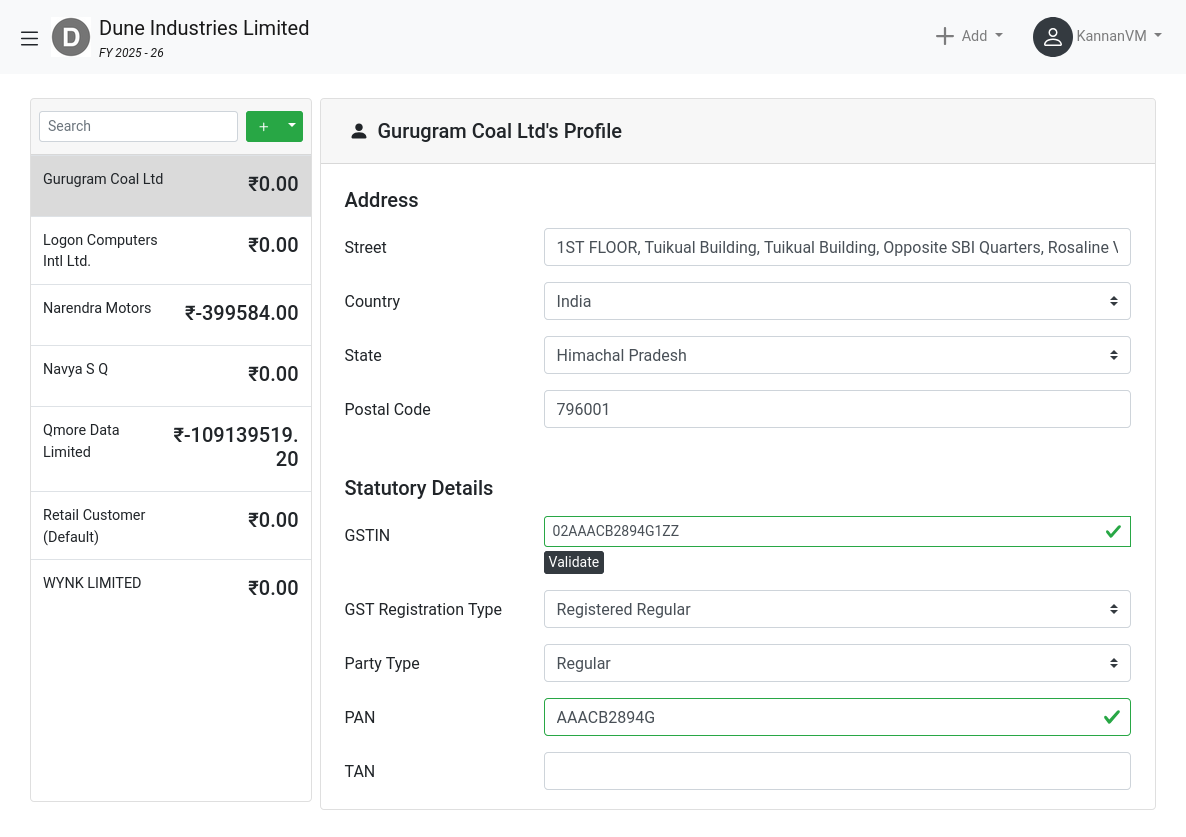This screenshot has width=1186, height=837.
Task: Click the Postal Code field
Action: click(837, 409)
